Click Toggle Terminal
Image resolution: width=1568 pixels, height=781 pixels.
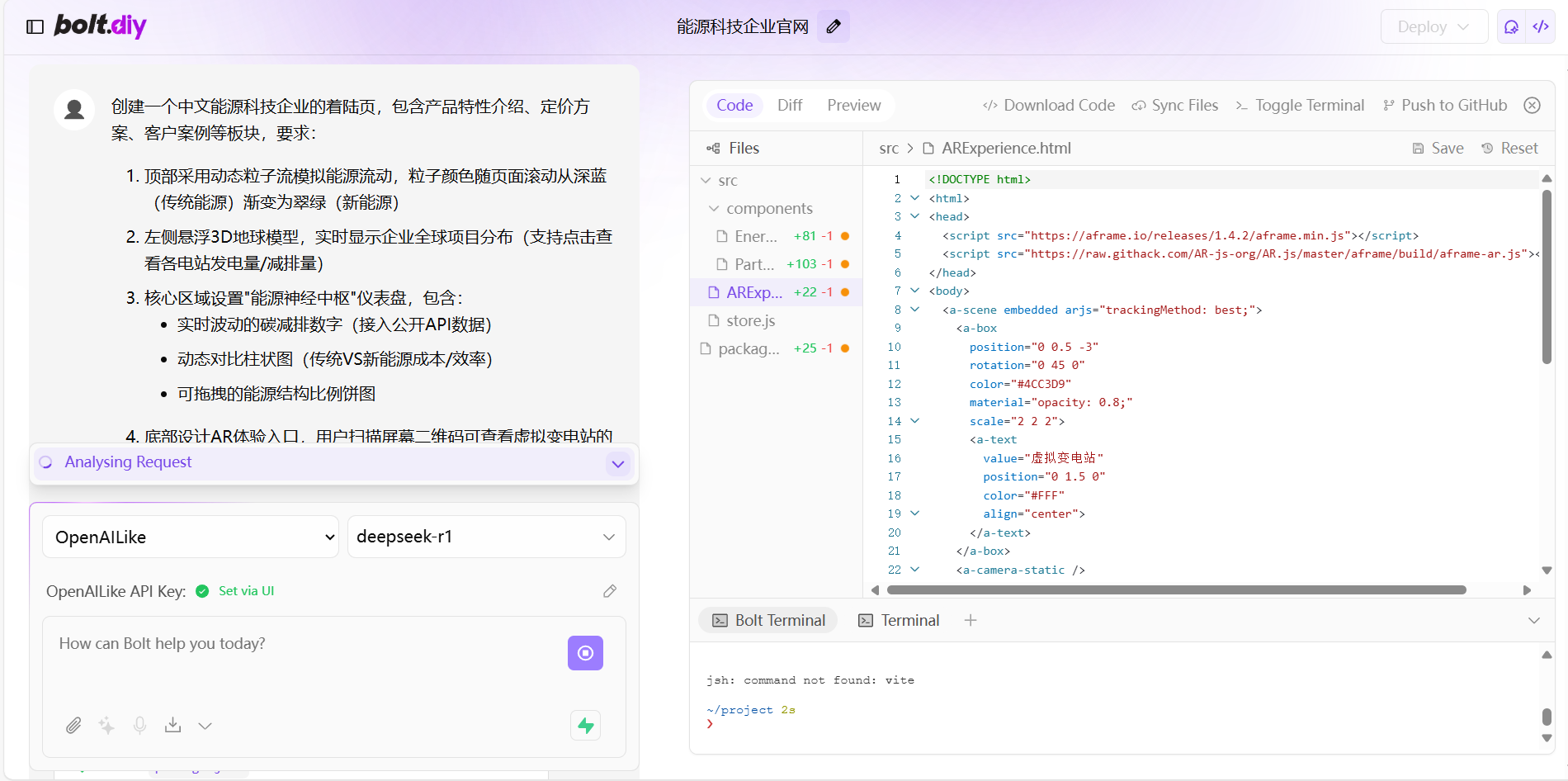[1300, 105]
